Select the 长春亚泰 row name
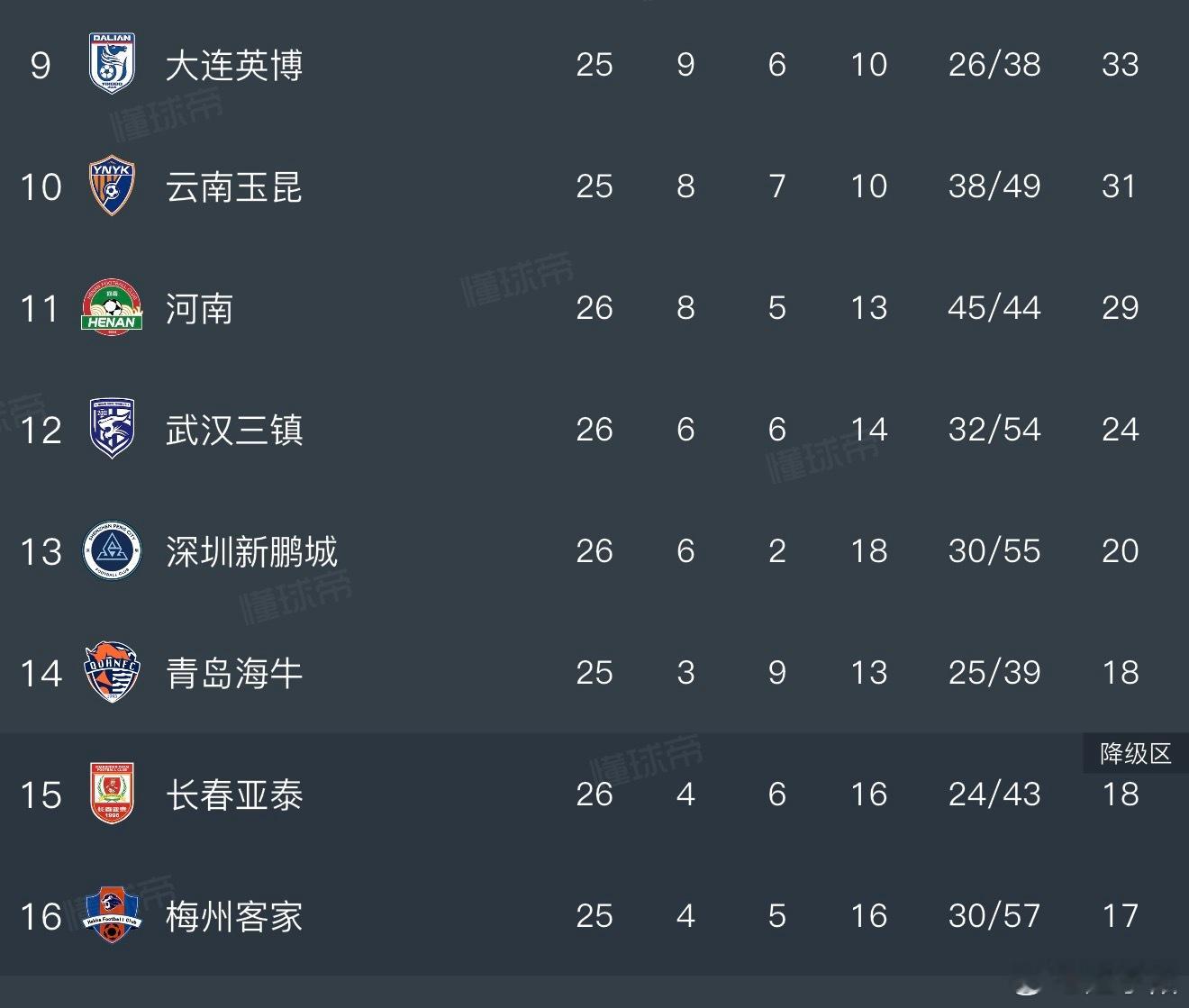The image size is (1189, 1008). [234, 795]
